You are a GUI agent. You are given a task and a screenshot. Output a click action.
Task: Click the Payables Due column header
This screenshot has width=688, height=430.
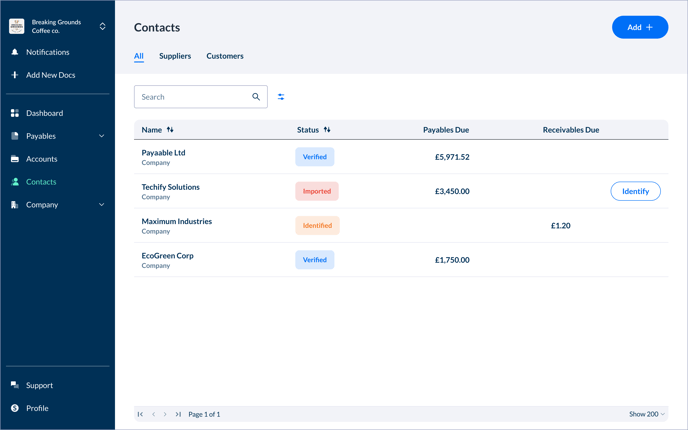click(x=446, y=130)
